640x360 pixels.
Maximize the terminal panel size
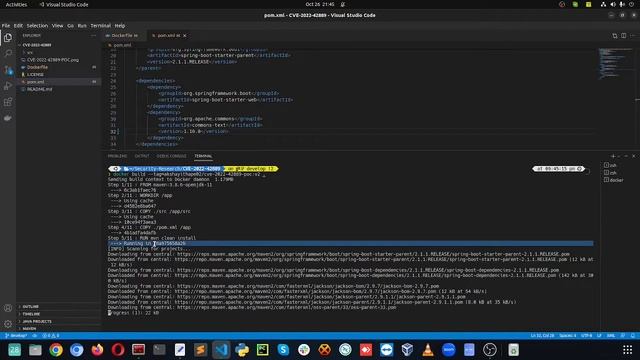(626, 156)
